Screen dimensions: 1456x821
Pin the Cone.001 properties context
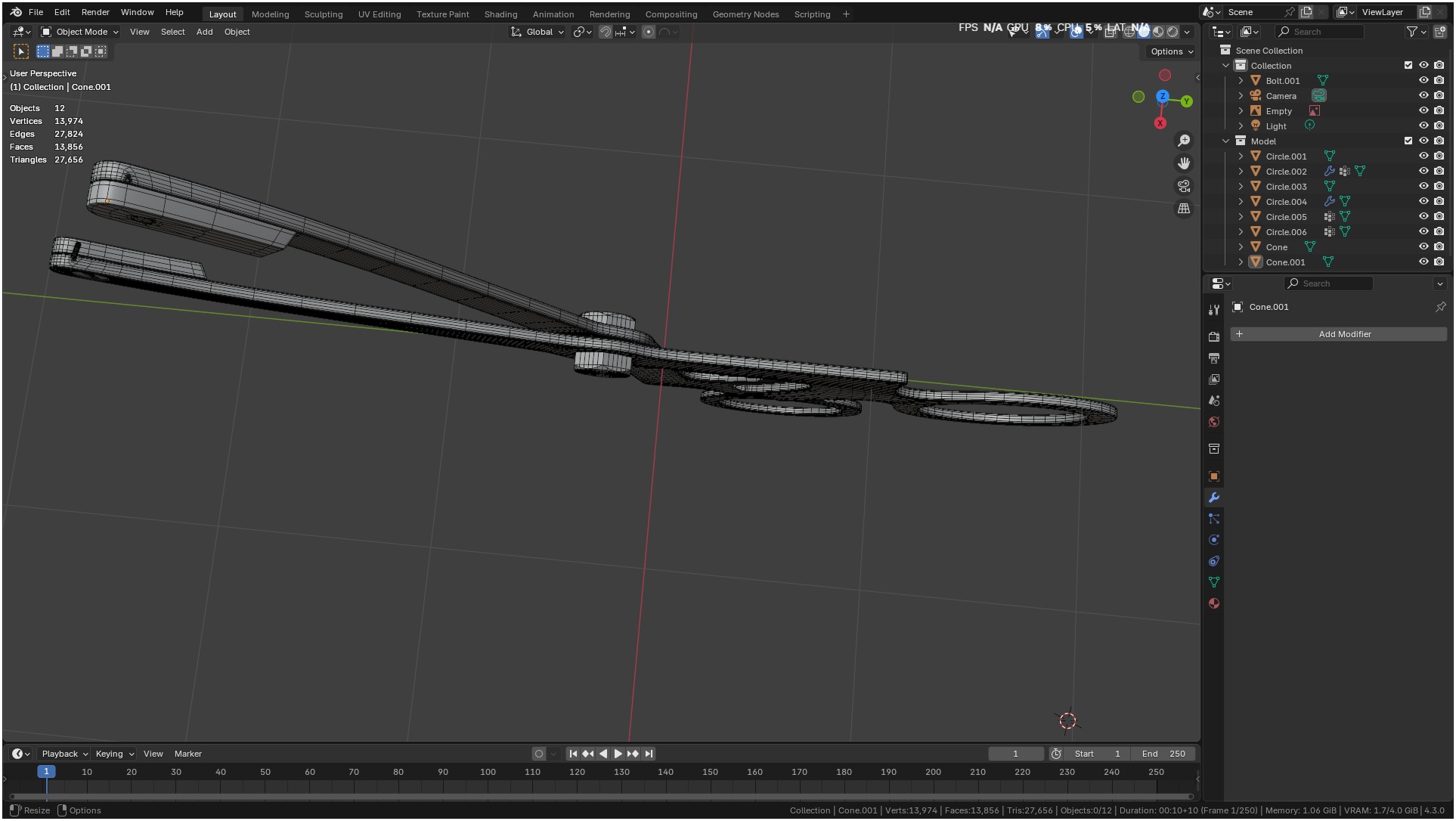(1440, 307)
